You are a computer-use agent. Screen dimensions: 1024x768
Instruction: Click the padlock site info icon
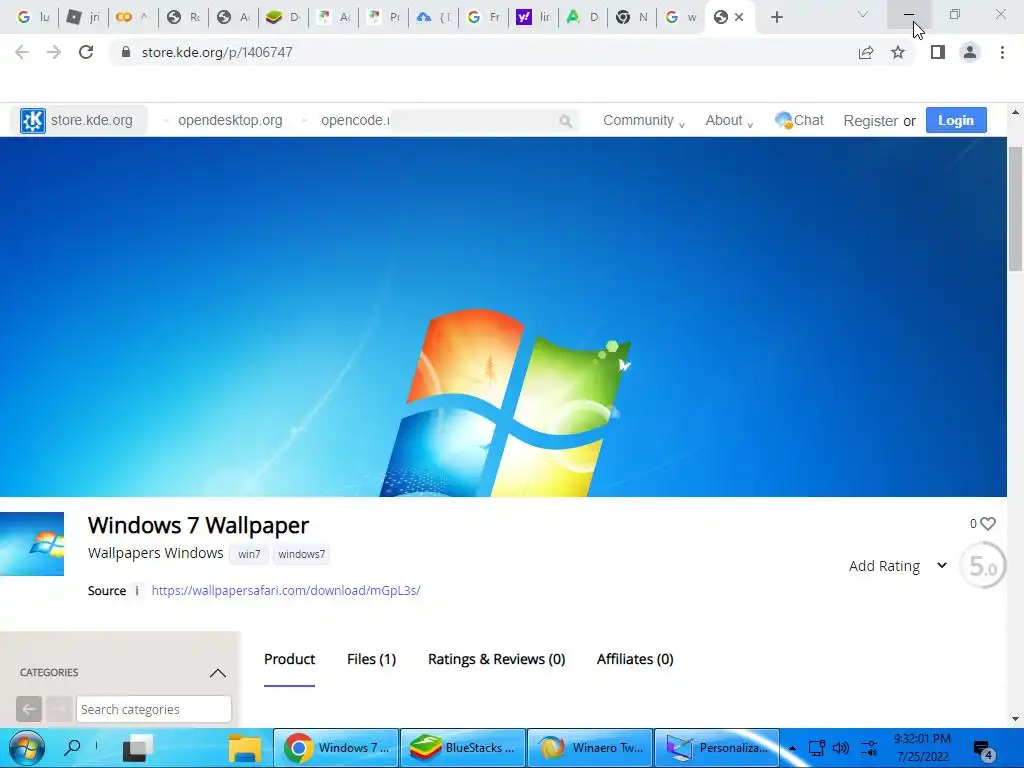126,52
